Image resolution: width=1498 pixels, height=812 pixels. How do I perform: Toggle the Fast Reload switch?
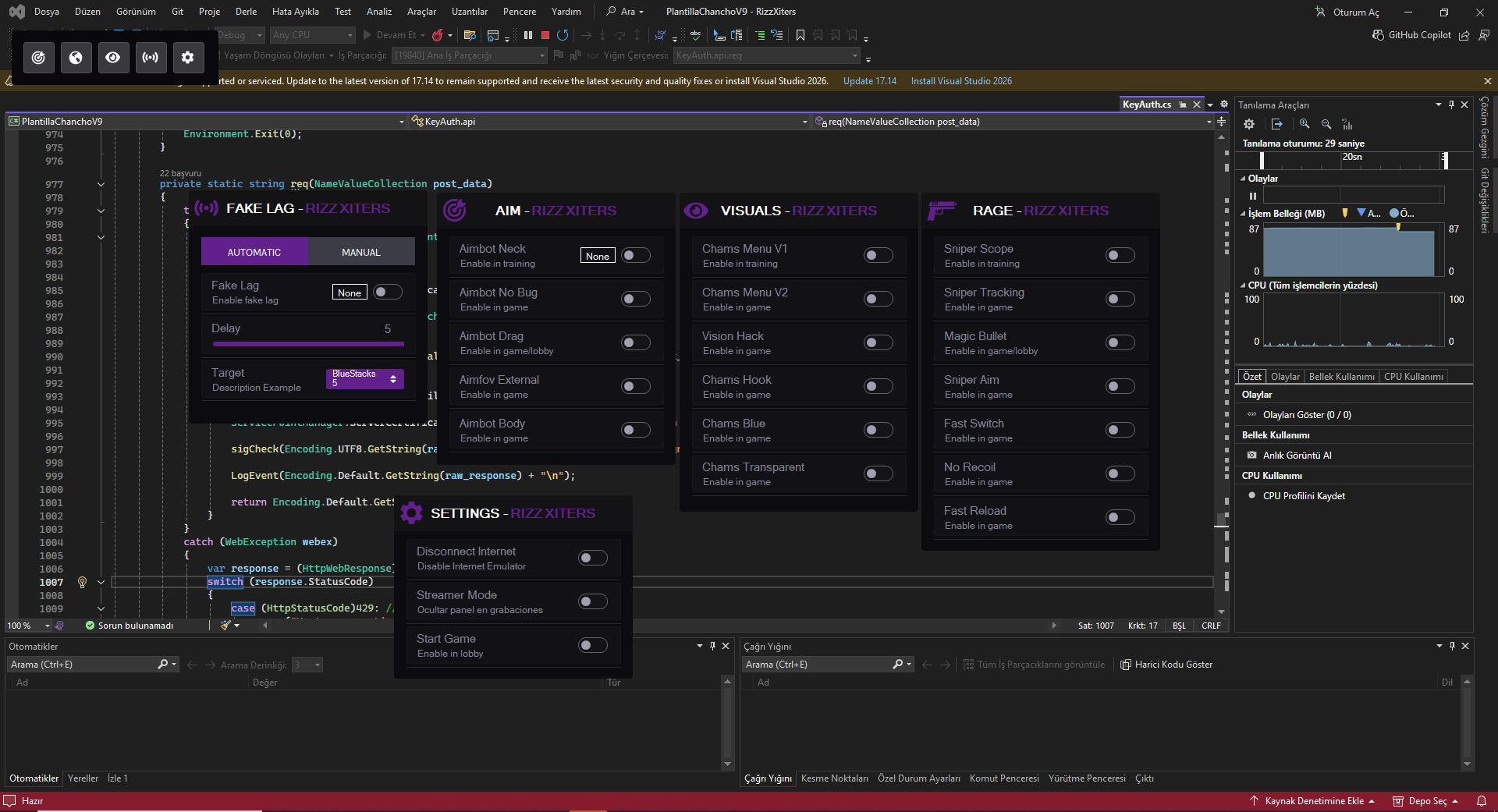[x=1120, y=517]
